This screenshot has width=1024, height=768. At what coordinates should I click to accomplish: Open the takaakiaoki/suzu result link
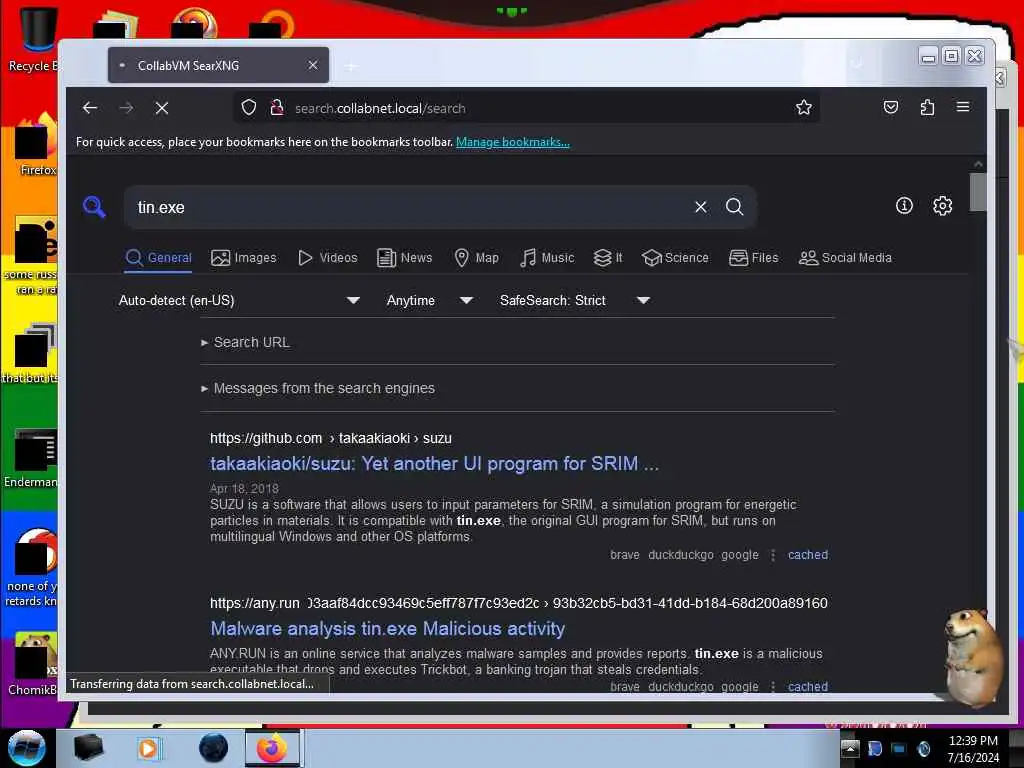[434, 464]
